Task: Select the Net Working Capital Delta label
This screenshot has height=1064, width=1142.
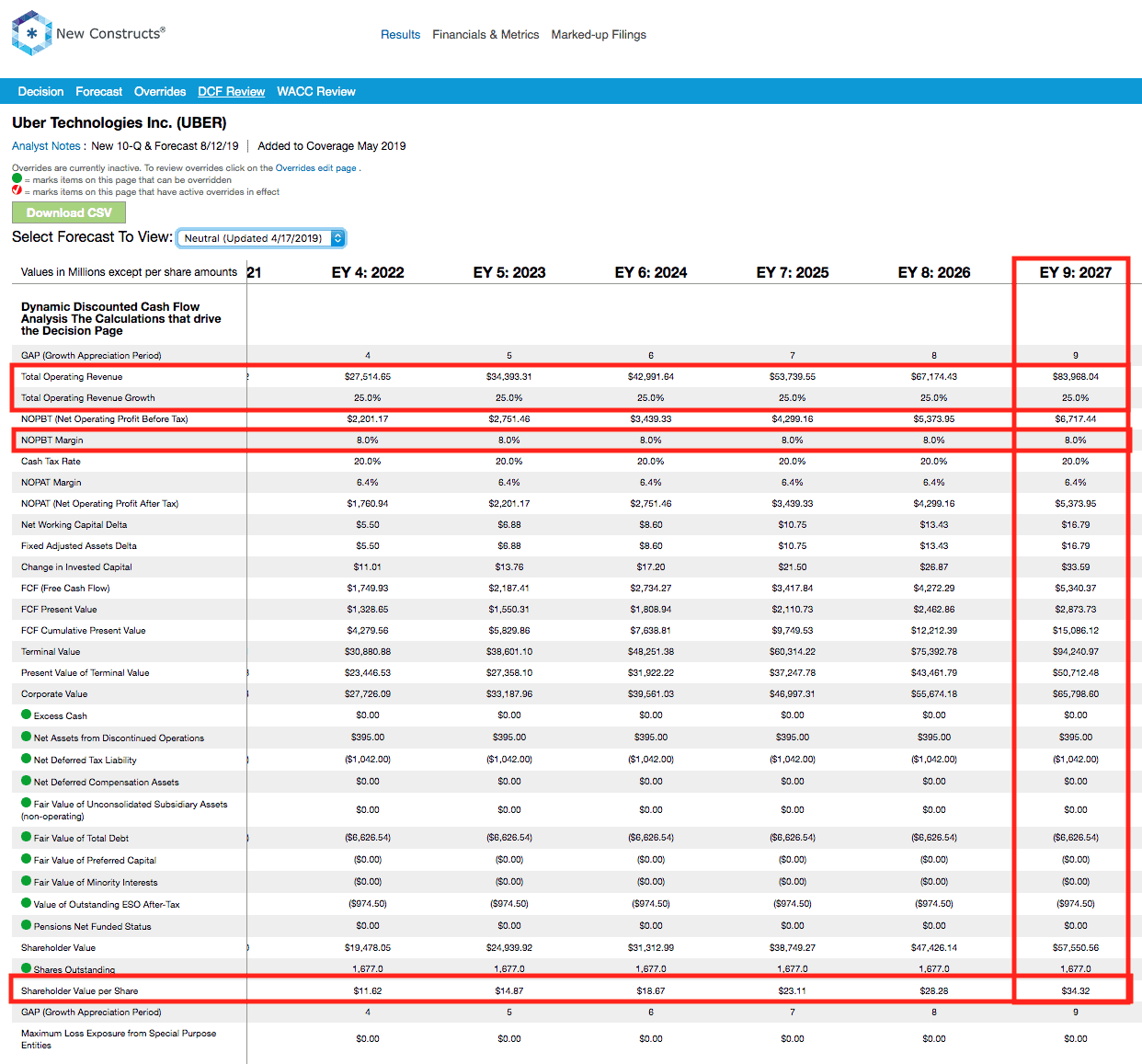Action: point(74,525)
